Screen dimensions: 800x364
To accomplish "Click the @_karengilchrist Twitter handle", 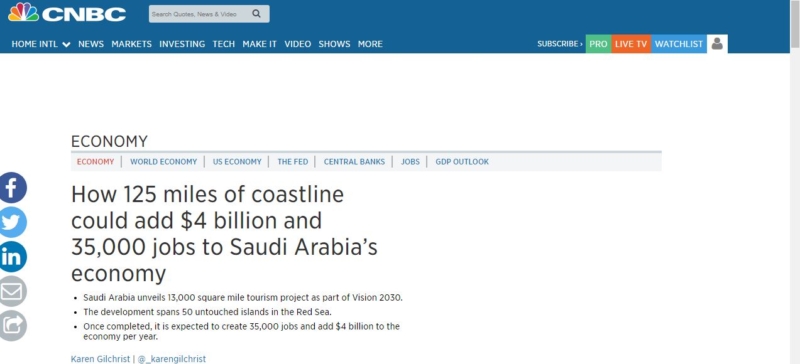I will tap(172, 359).
